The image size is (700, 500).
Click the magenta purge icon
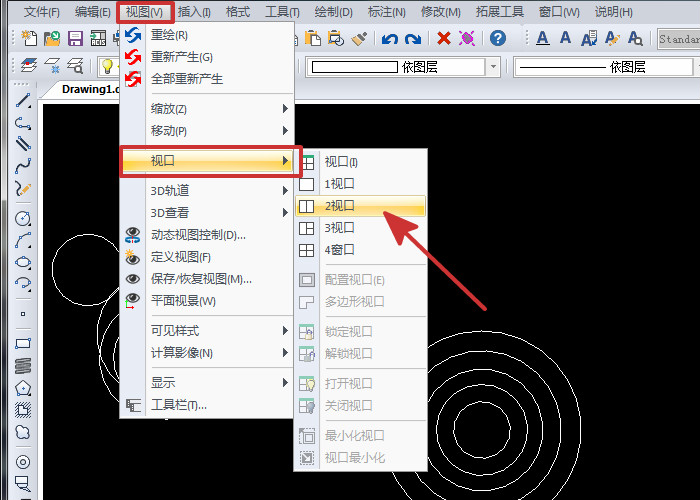(467, 38)
